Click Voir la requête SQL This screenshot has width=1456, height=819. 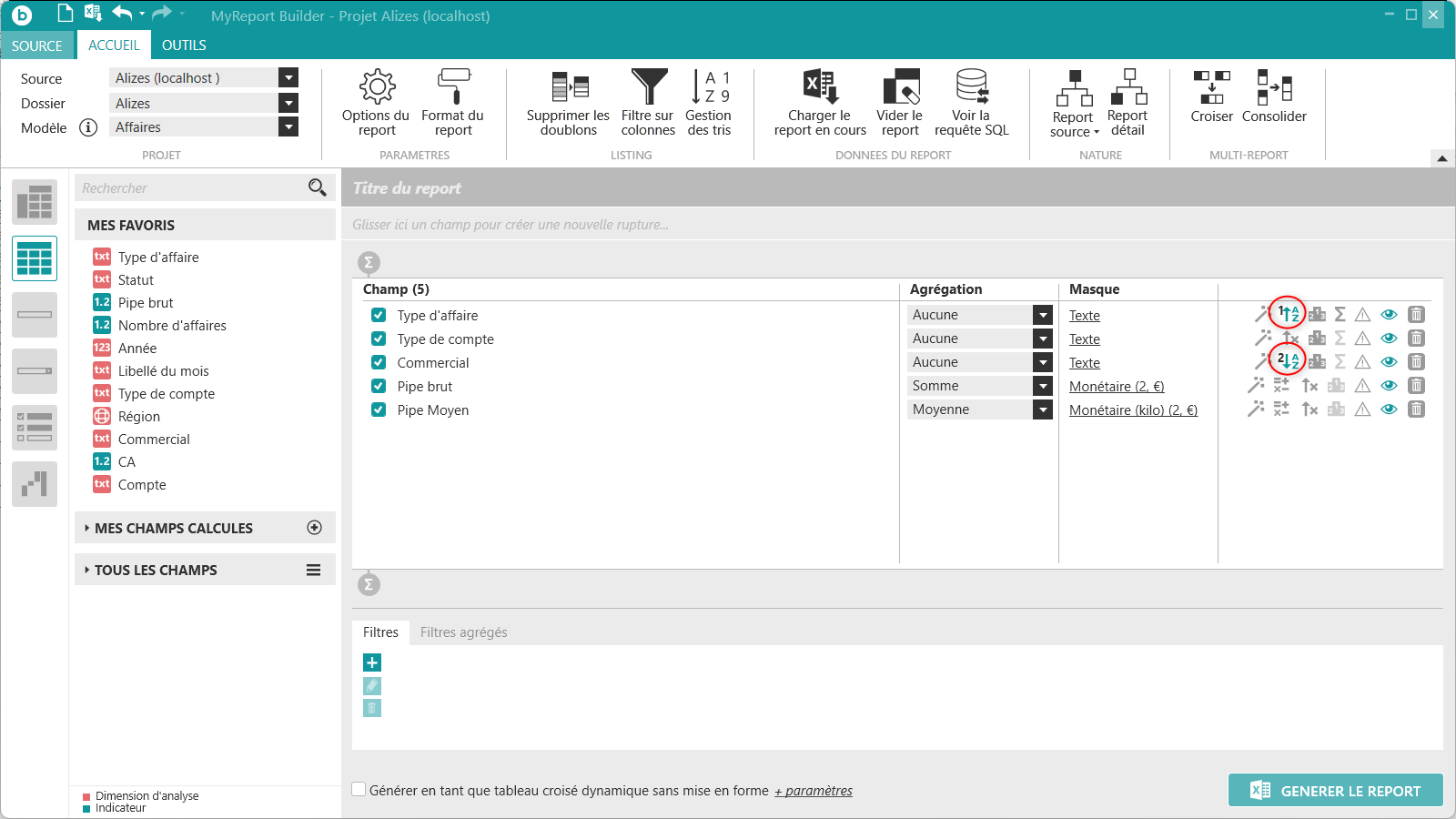point(971,102)
